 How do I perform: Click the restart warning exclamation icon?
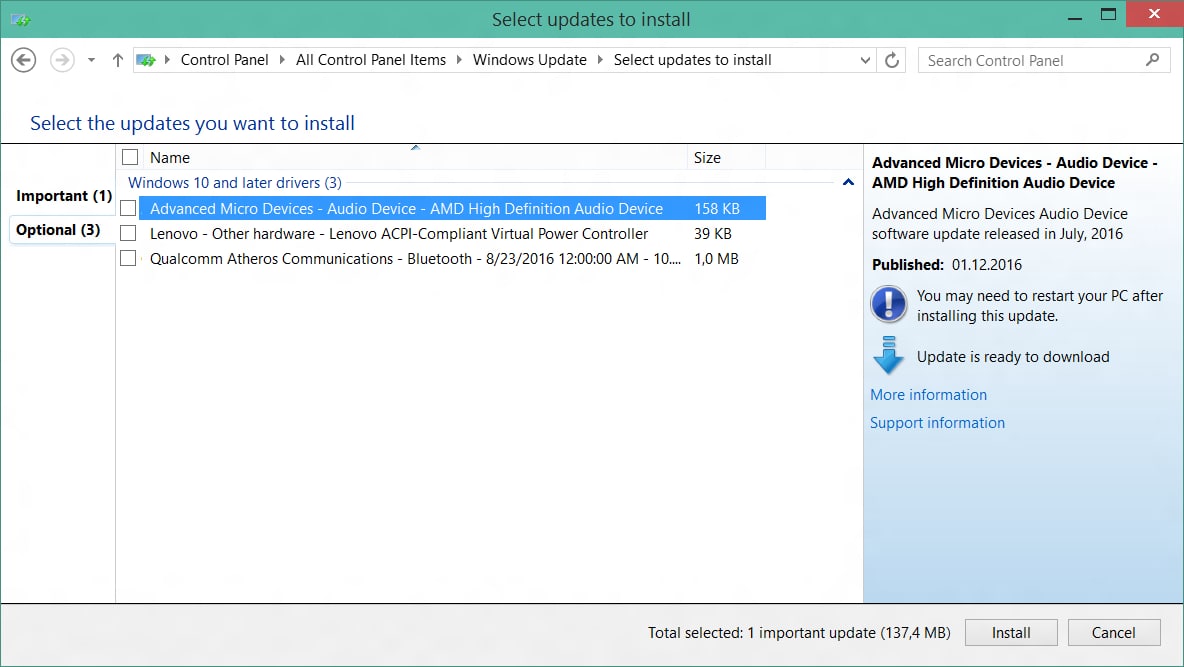(889, 304)
